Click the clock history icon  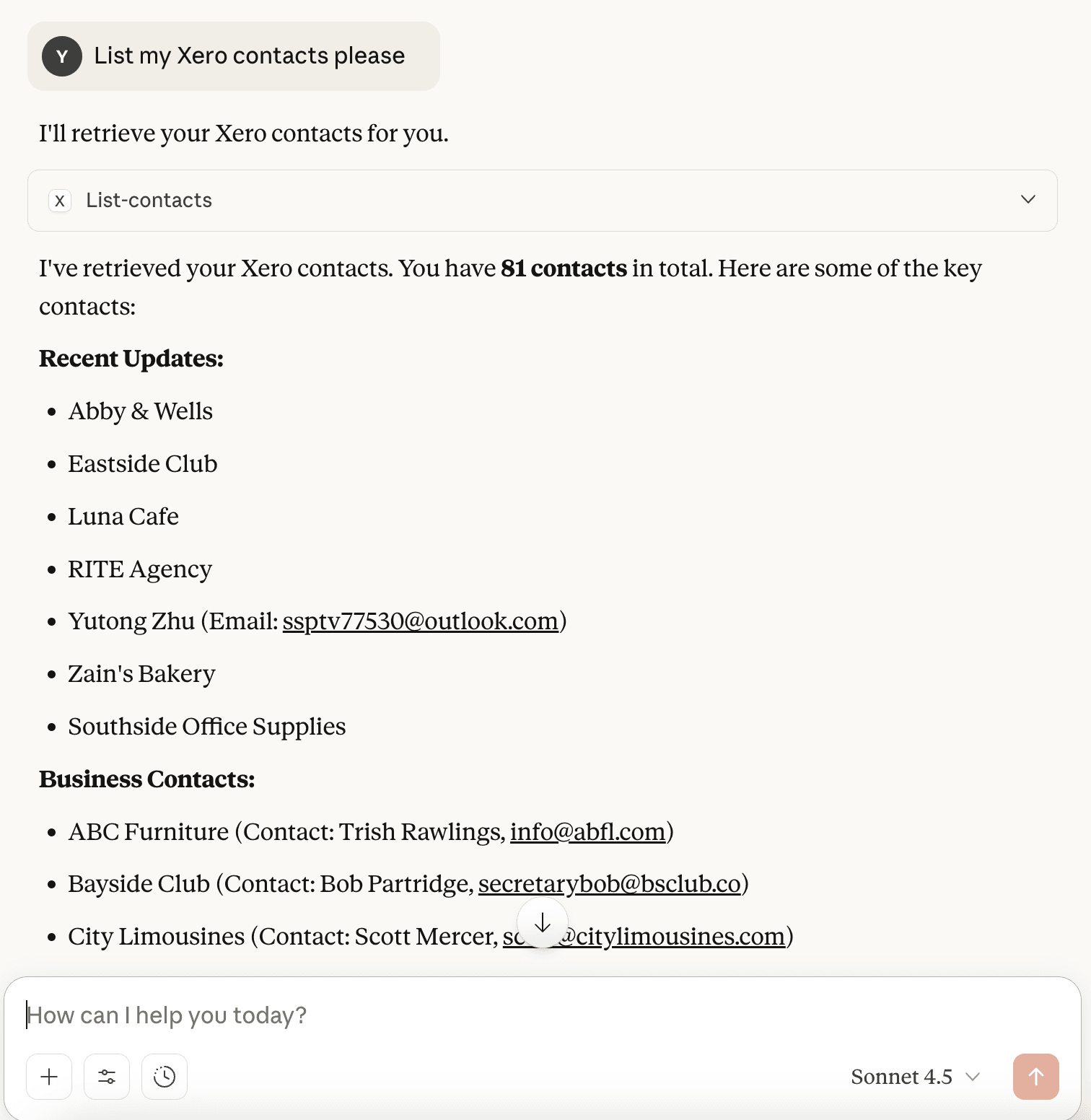click(x=165, y=1077)
